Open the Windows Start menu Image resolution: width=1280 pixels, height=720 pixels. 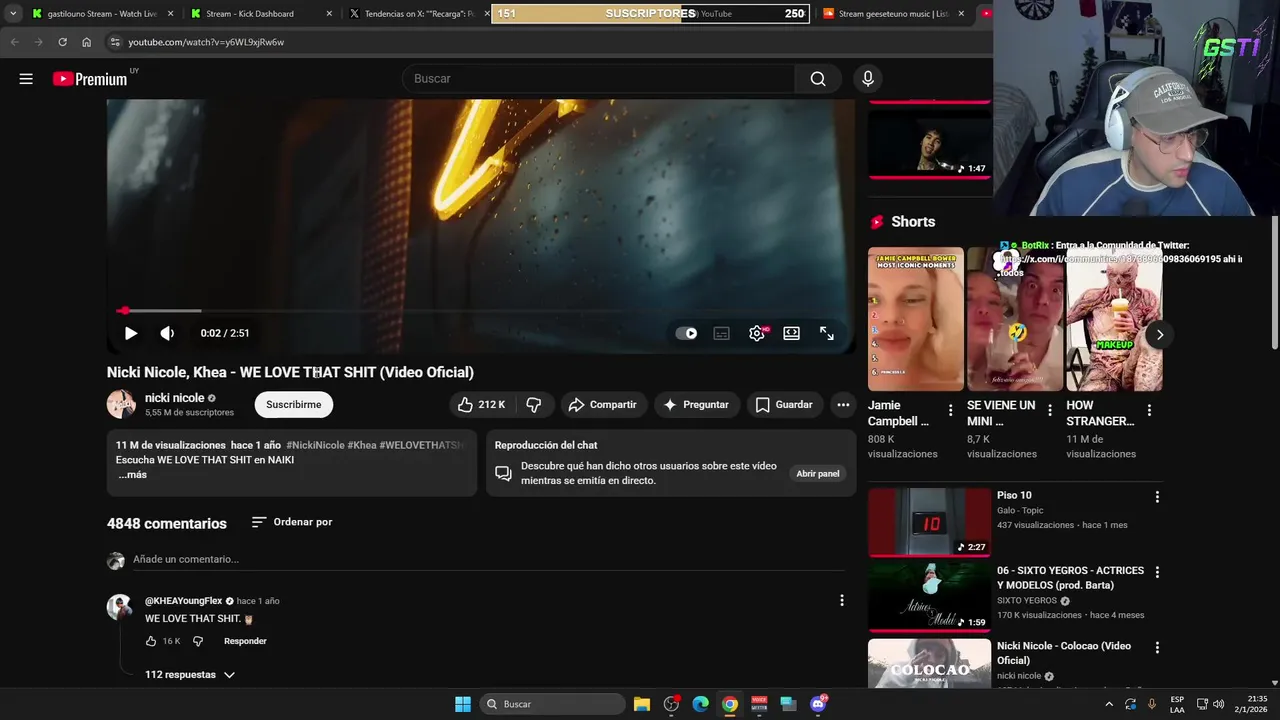463,704
